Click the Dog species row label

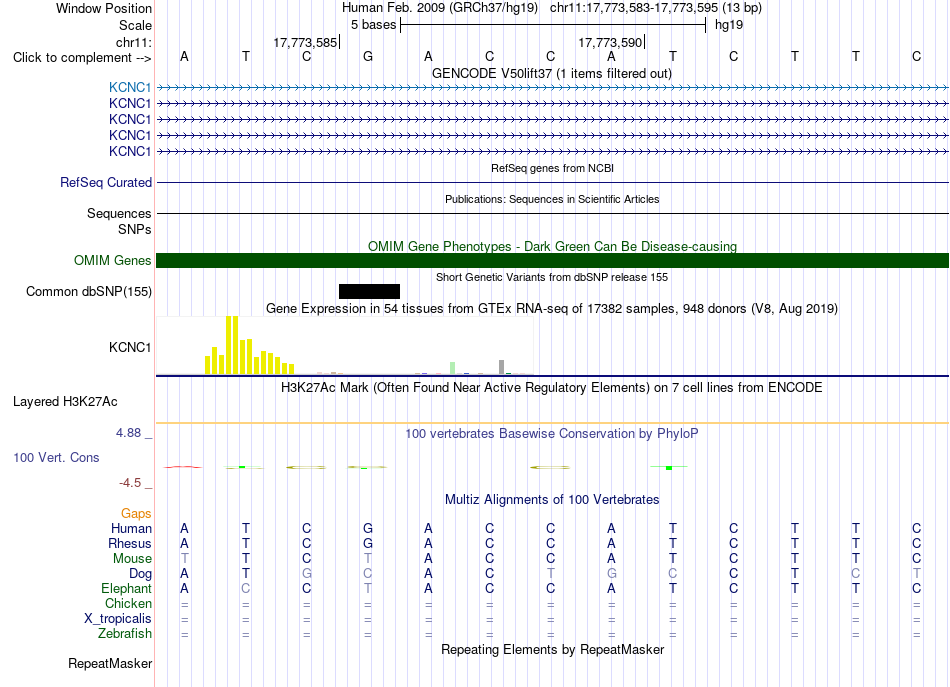141,573
